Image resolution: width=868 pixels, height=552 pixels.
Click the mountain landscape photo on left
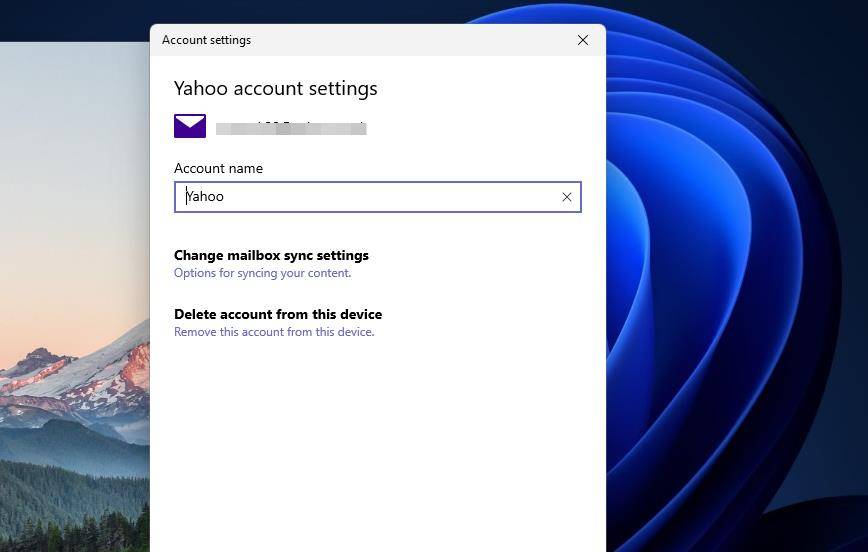[x=70, y=250]
